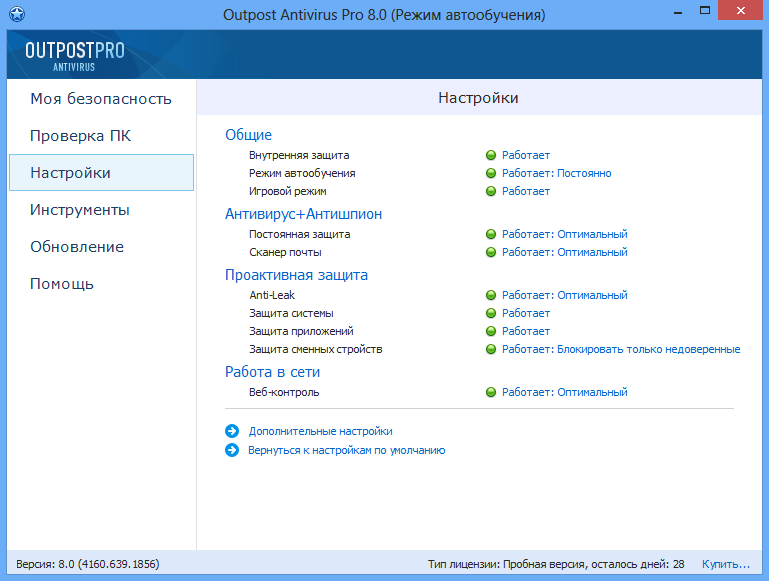Click green status icon for Сканер почты
Viewport: 769px width, 581px height.
pyautogui.click(x=491, y=252)
